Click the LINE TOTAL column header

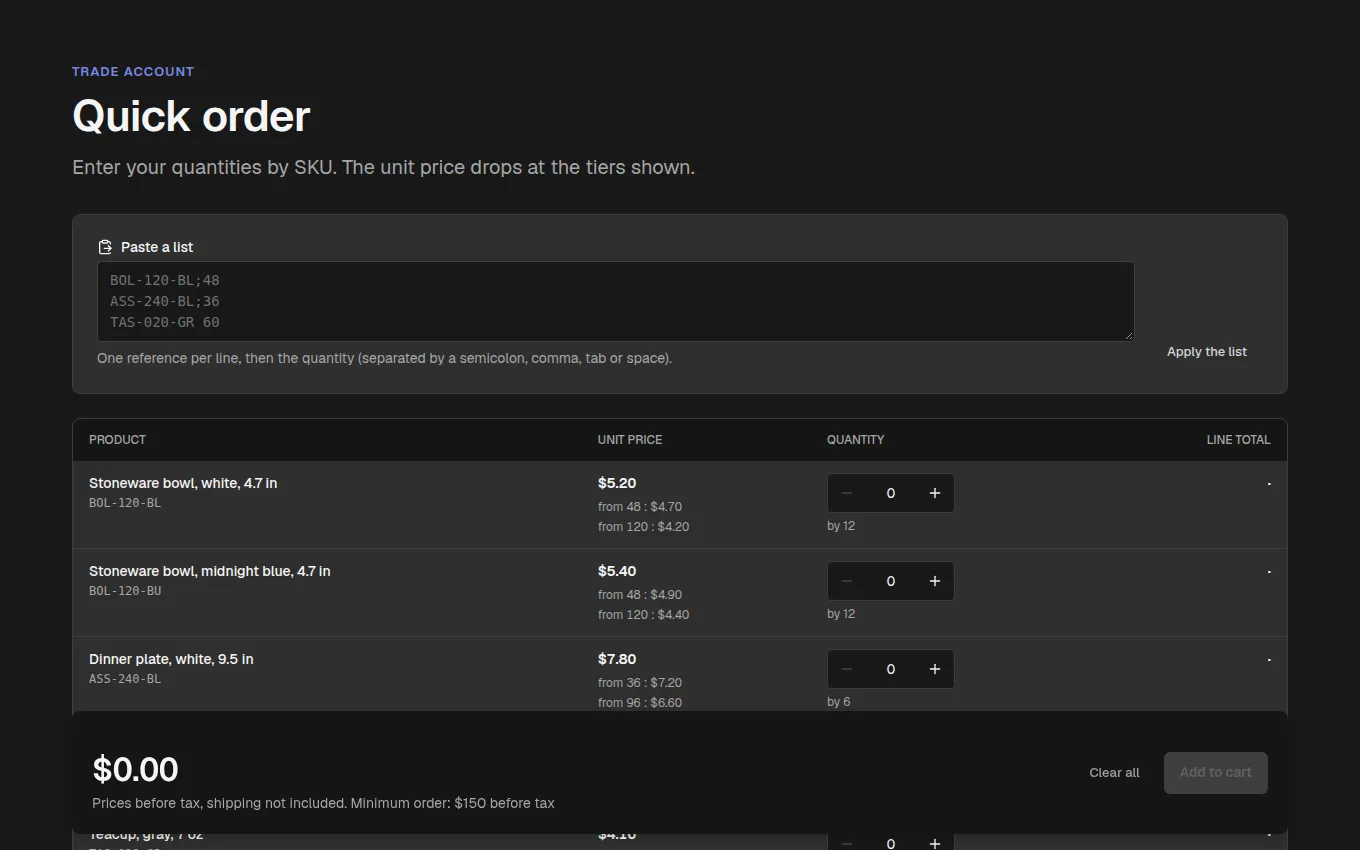click(1238, 440)
